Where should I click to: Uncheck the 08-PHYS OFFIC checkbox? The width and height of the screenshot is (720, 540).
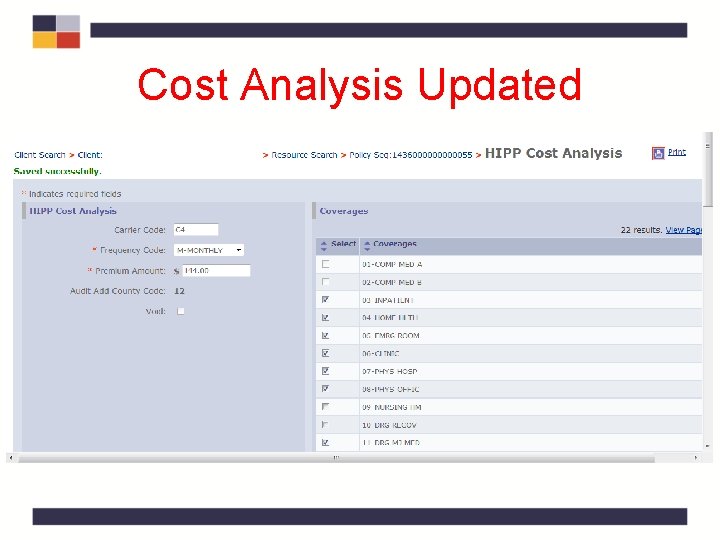point(326,389)
